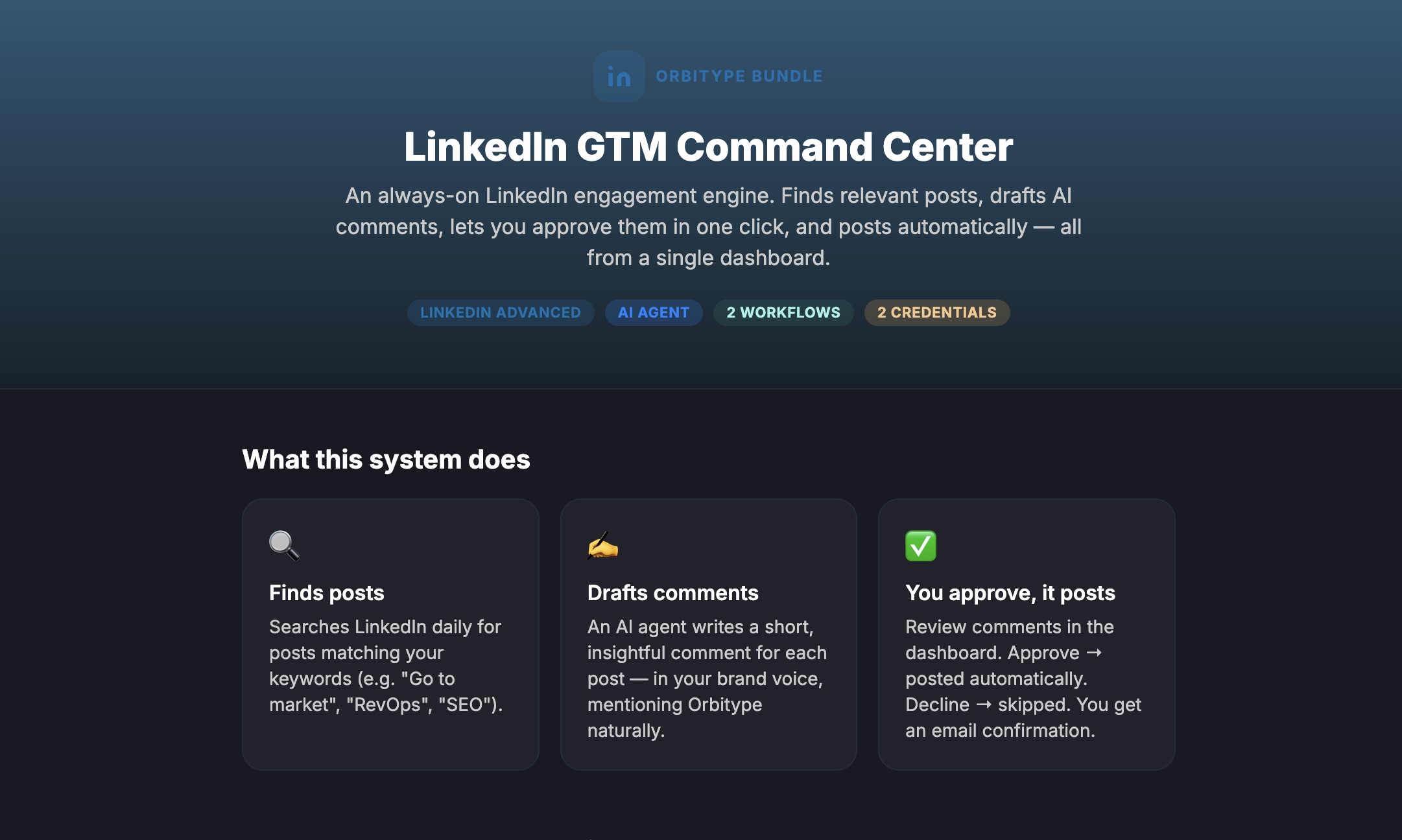Click the green checkmark icon on approval card
Image resolution: width=1402 pixels, height=840 pixels.
[x=921, y=545]
